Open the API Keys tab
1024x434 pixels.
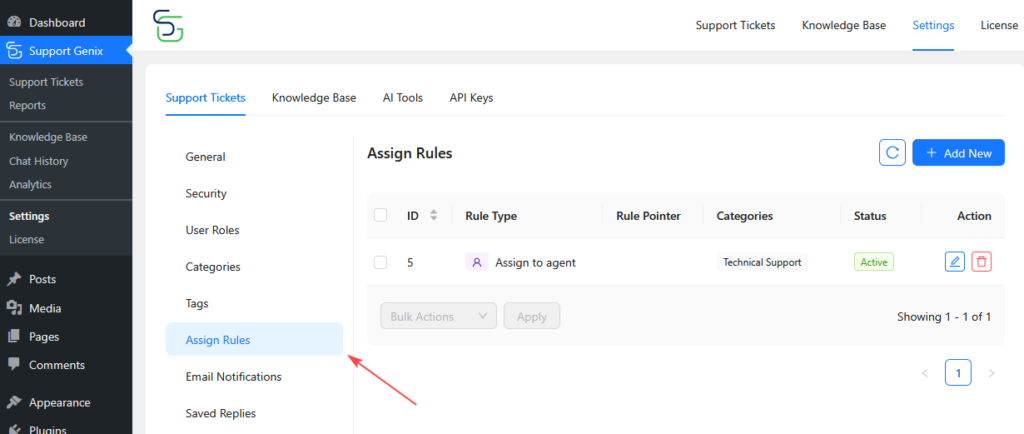(471, 98)
